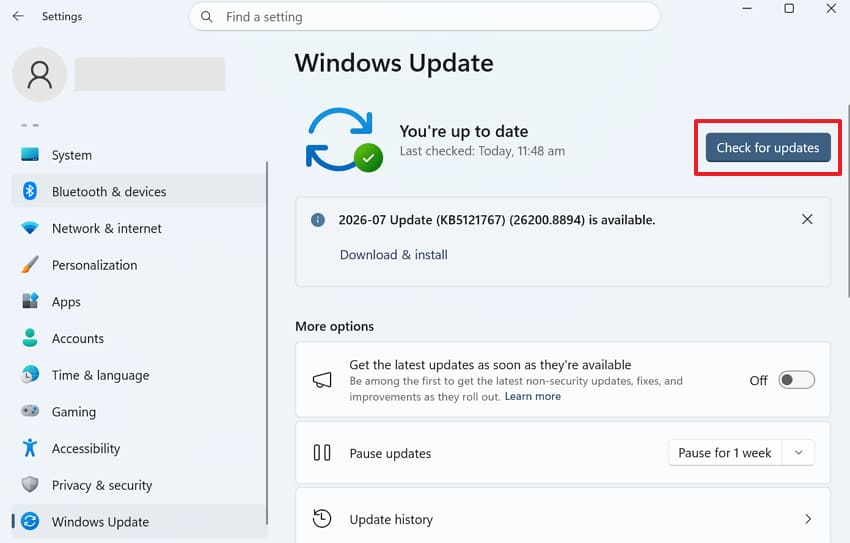Open Time & language settings
Viewport: 850px width, 543px height.
(x=139, y=375)
